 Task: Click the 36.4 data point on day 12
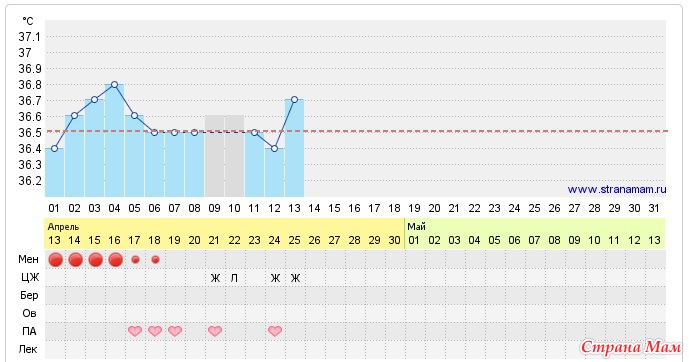(274, 148)
